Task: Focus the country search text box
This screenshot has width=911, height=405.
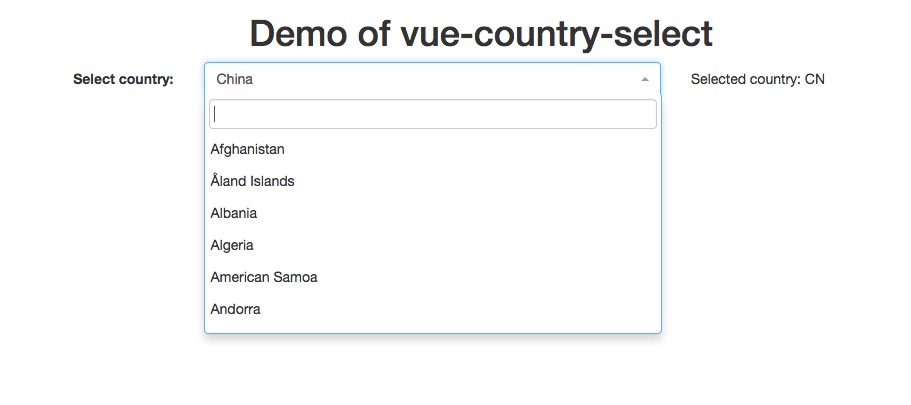Action: point(432,114)
